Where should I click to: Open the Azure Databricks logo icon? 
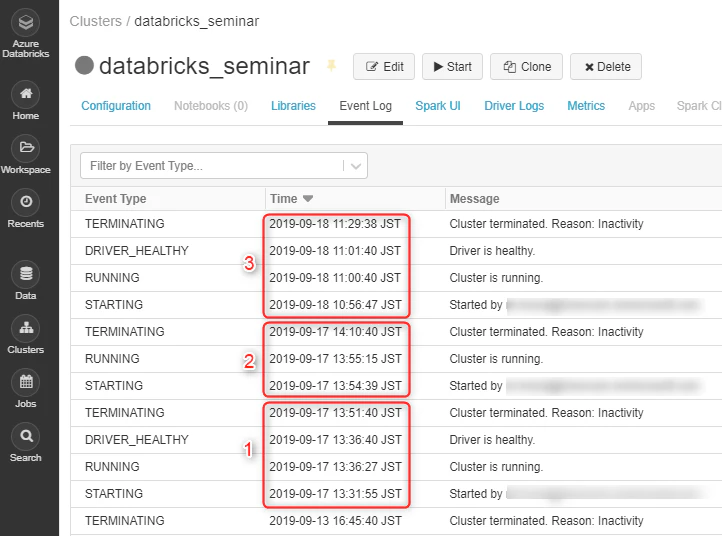pos(26,23)
